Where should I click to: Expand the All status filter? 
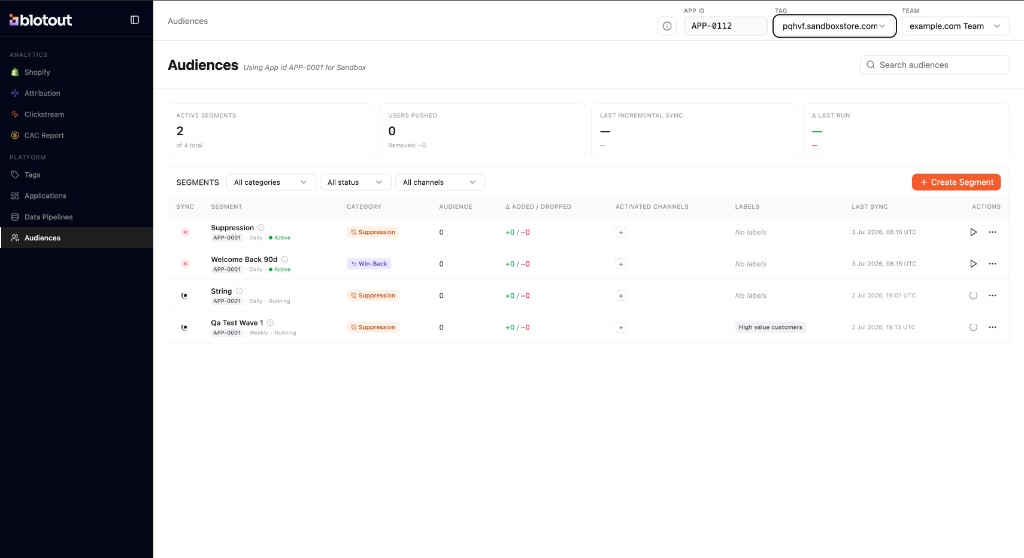[355, 182]
